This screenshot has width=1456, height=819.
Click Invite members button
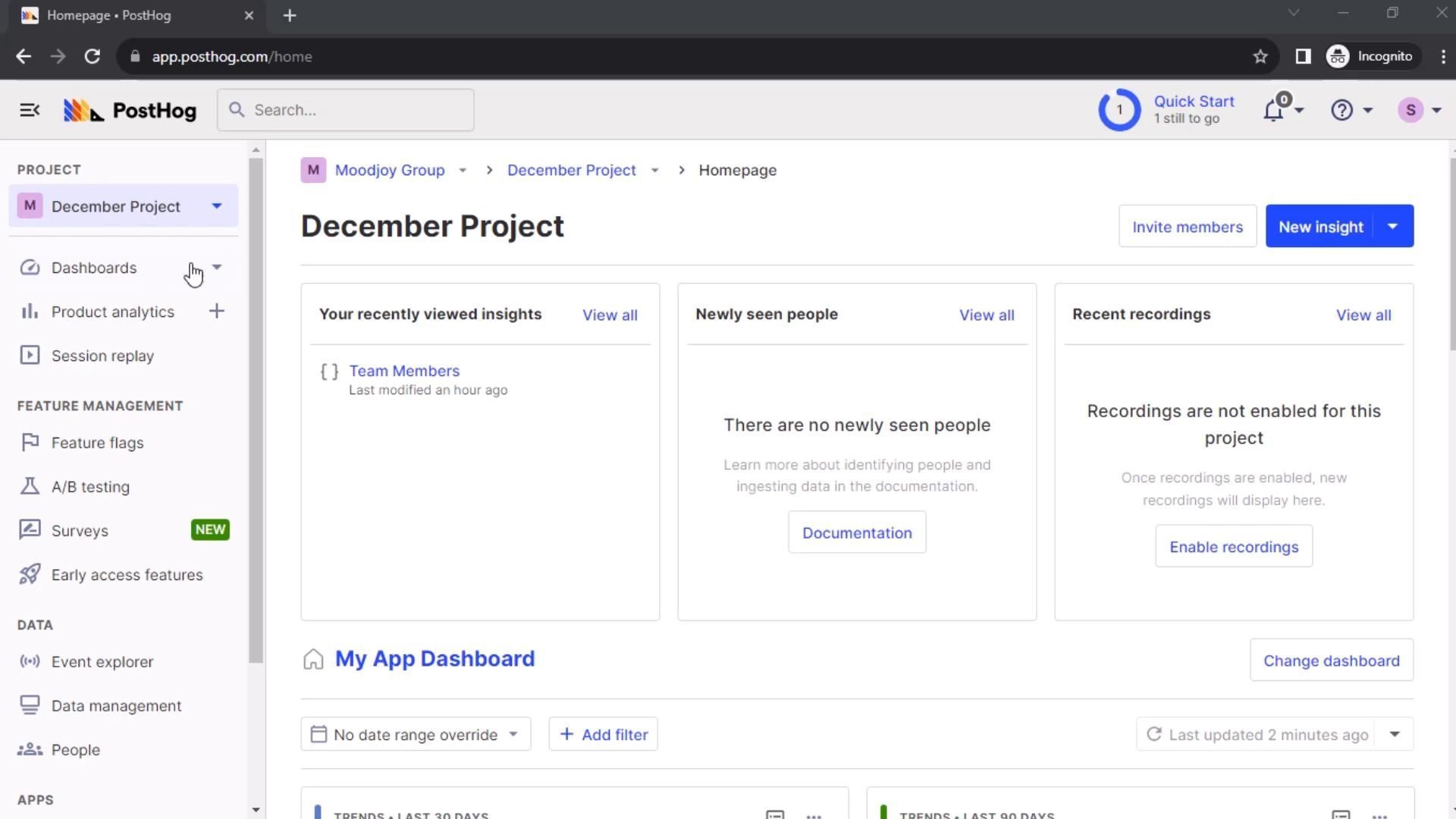(x=1187, y=227)
